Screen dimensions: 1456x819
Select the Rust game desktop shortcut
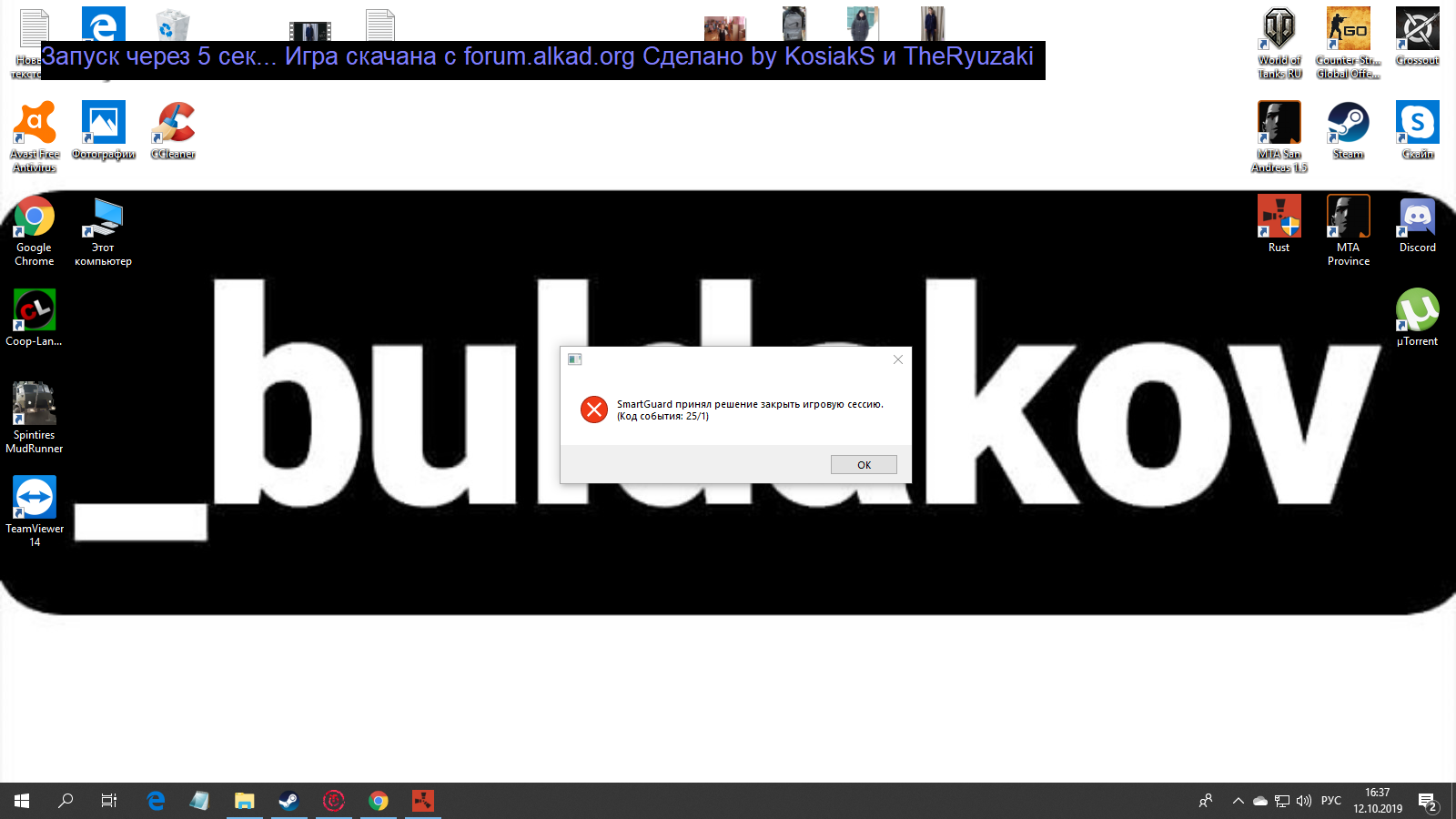click(x=1279, y=218)
